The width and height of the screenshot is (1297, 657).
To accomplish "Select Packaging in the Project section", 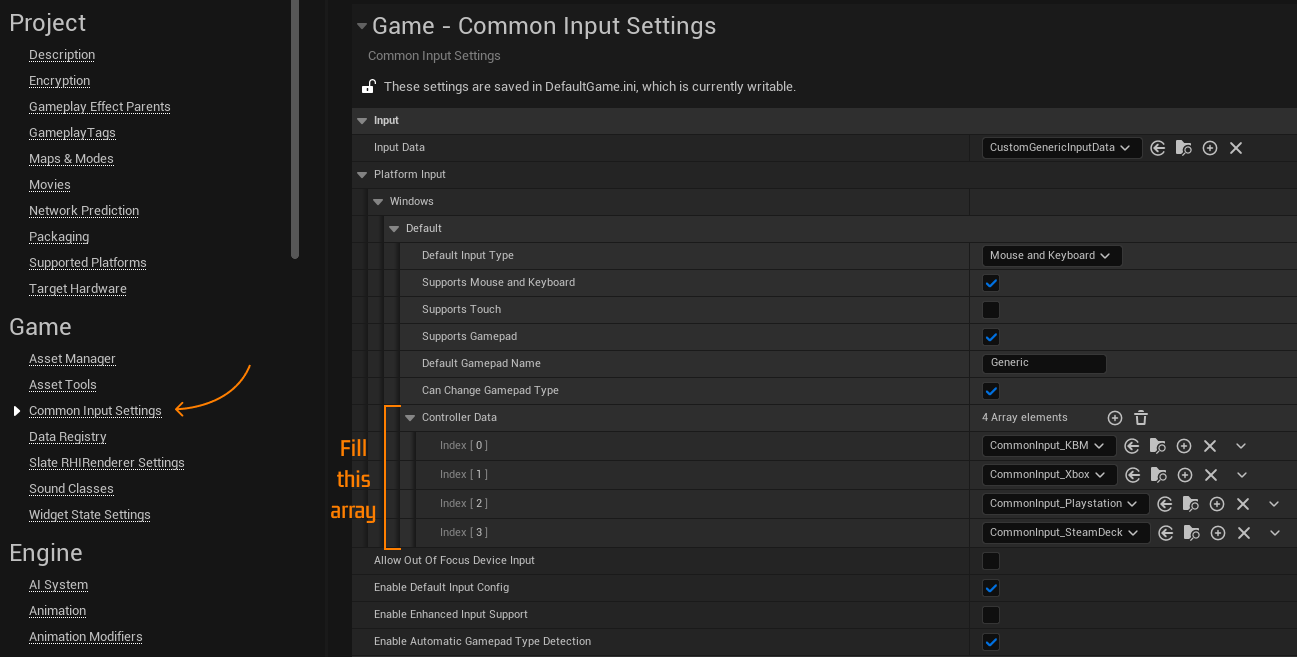I will coord(59,237).
